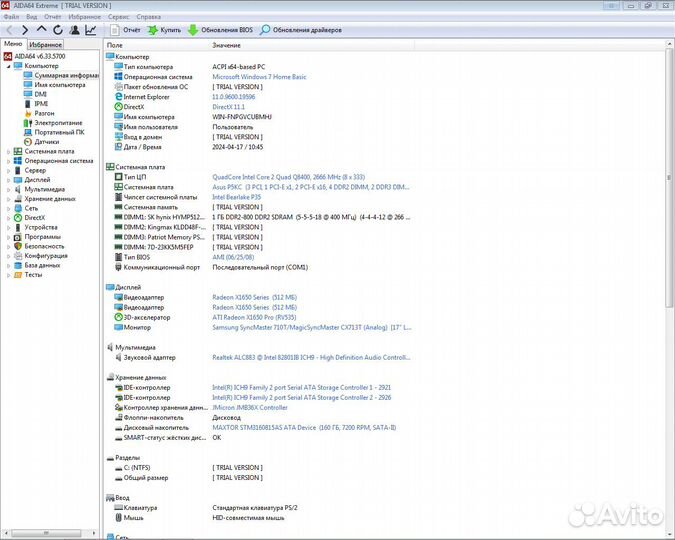Expand DirectX tree node
Image resolution: width=675 pixels, height=540 pixels.
click(8, 218)
